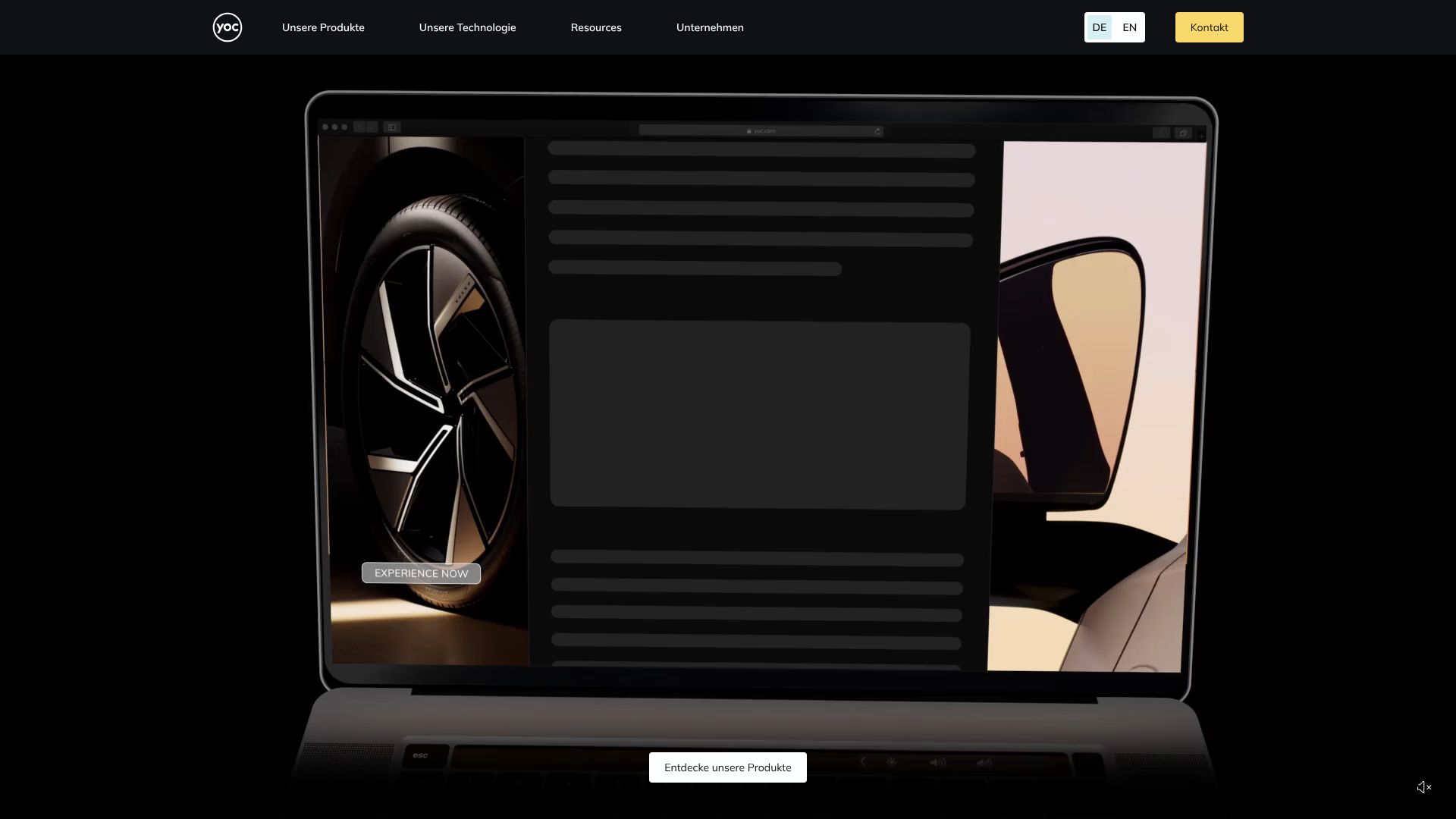Viewport: 1456px width, 819px height.
Task: Click the brightness icon on the touch bar
Action: [892, 762]
